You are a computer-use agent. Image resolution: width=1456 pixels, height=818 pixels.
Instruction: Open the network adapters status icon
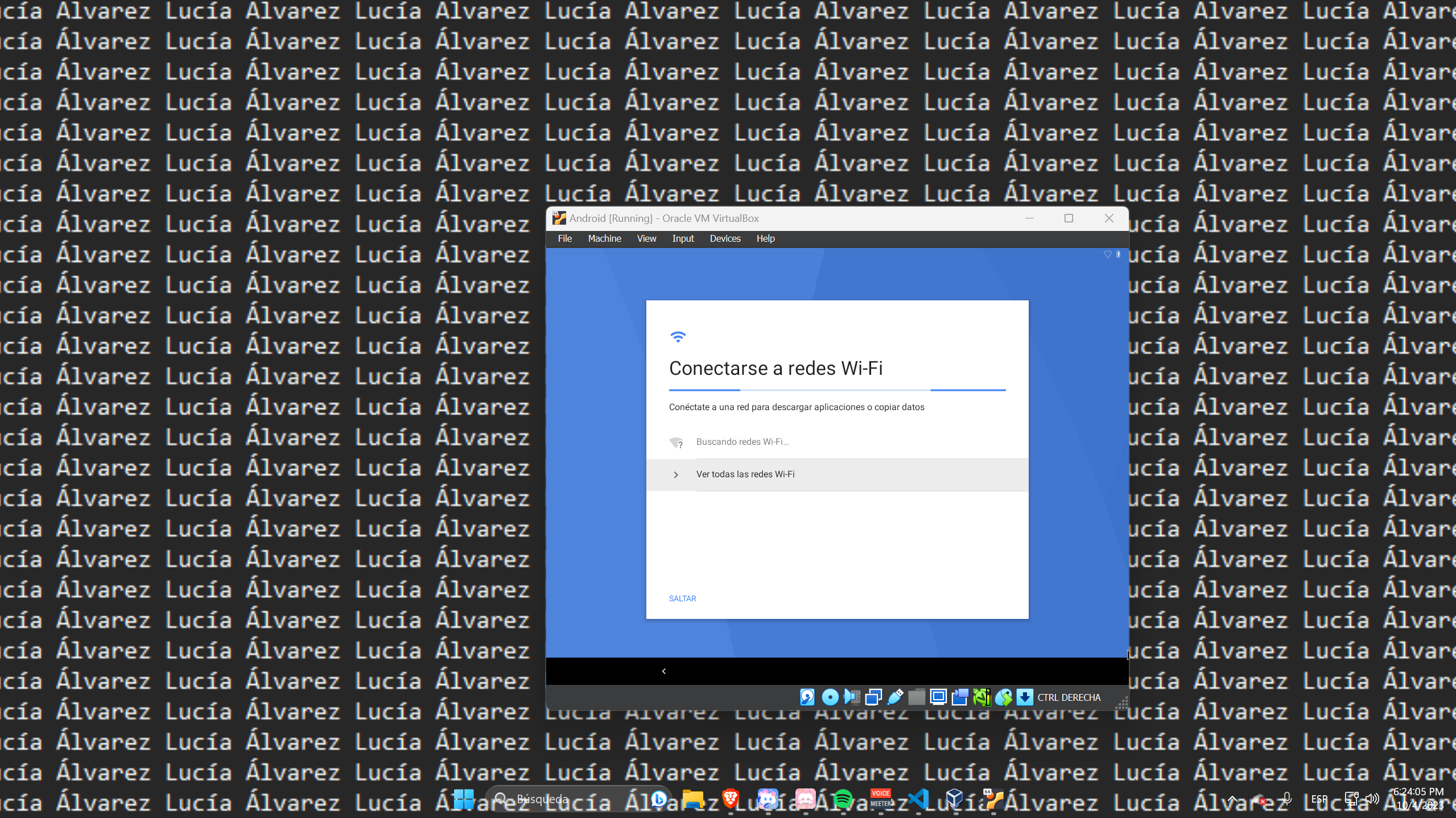point(873,697)
